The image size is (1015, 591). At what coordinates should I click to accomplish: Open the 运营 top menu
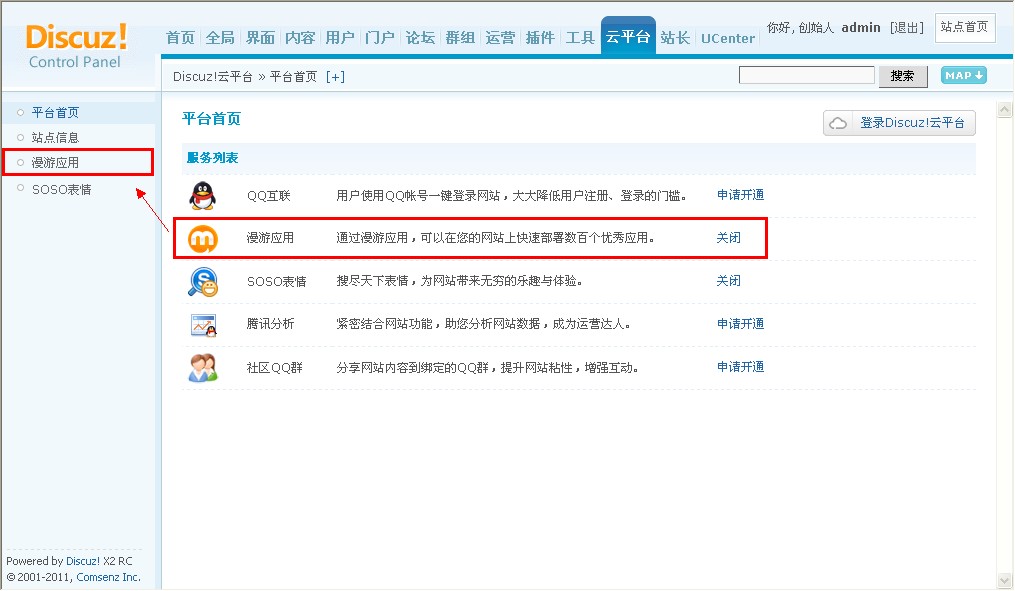[x=500, y=38]
